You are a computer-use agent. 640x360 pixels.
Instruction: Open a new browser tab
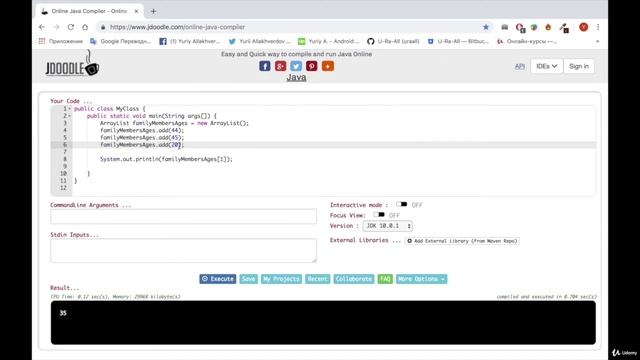(153, 11)
